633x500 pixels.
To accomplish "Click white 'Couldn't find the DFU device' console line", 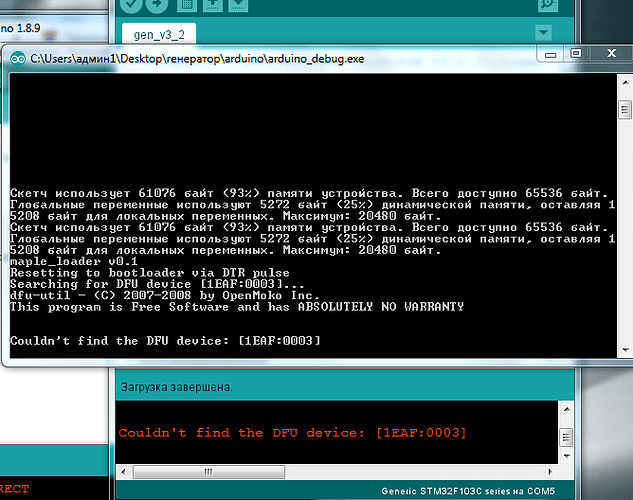I will click(x=165, y=341).
